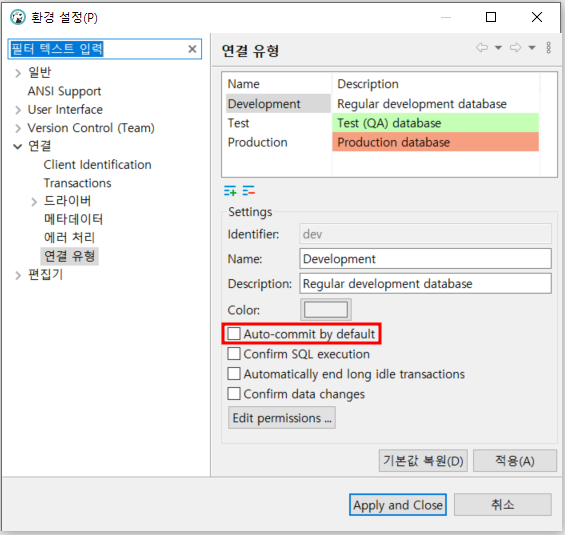Open the back history dropdown arrow
565x535 pixels.
[x=498, y=48]
